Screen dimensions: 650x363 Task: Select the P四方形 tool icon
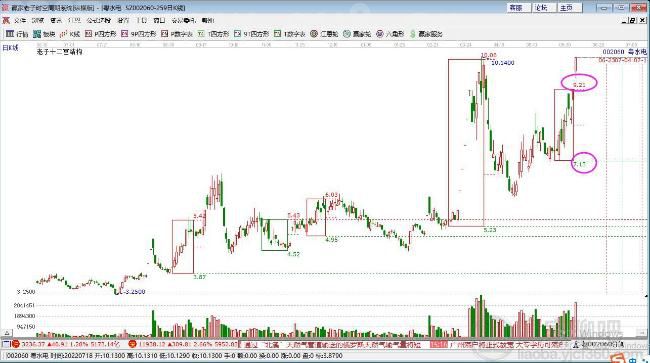pyautogui.click(x=101, y=34)
